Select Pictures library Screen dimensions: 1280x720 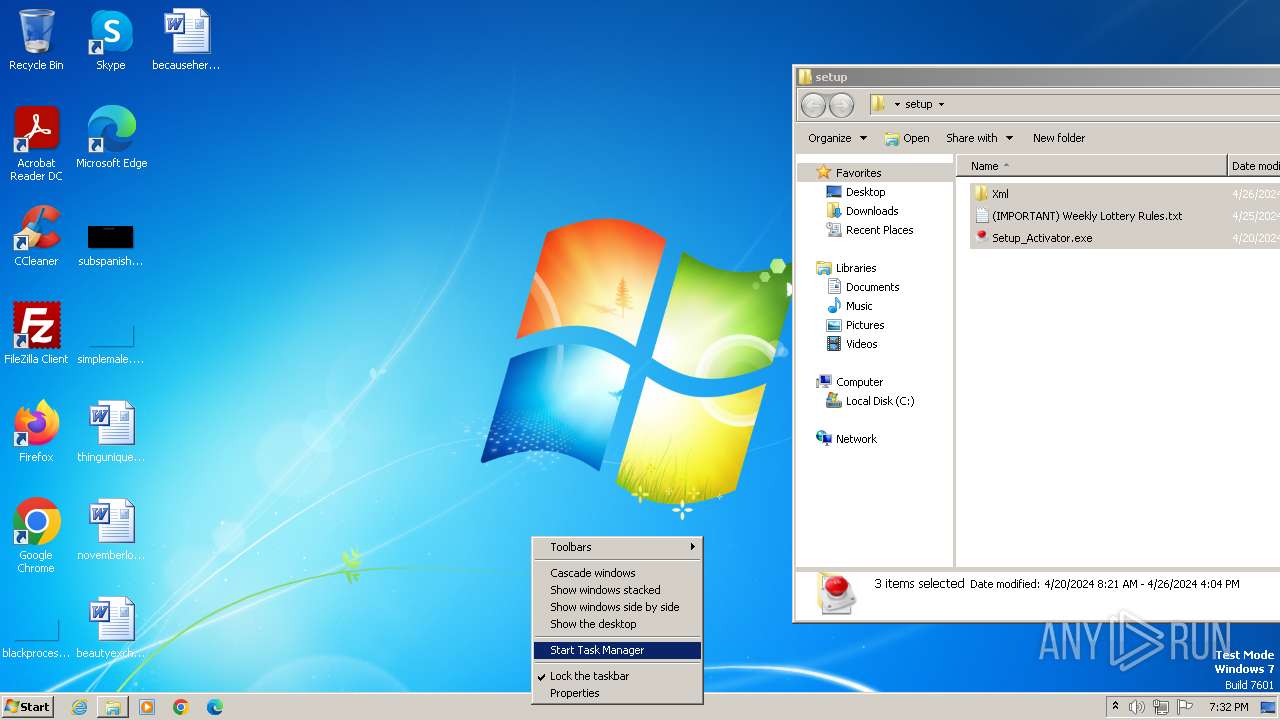tap(856, 325)
